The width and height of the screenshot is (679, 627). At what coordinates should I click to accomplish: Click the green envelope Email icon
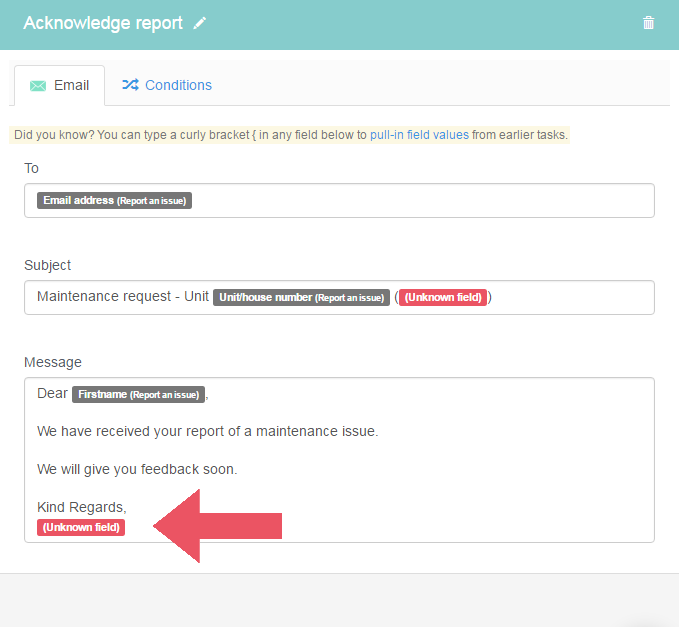38,86
